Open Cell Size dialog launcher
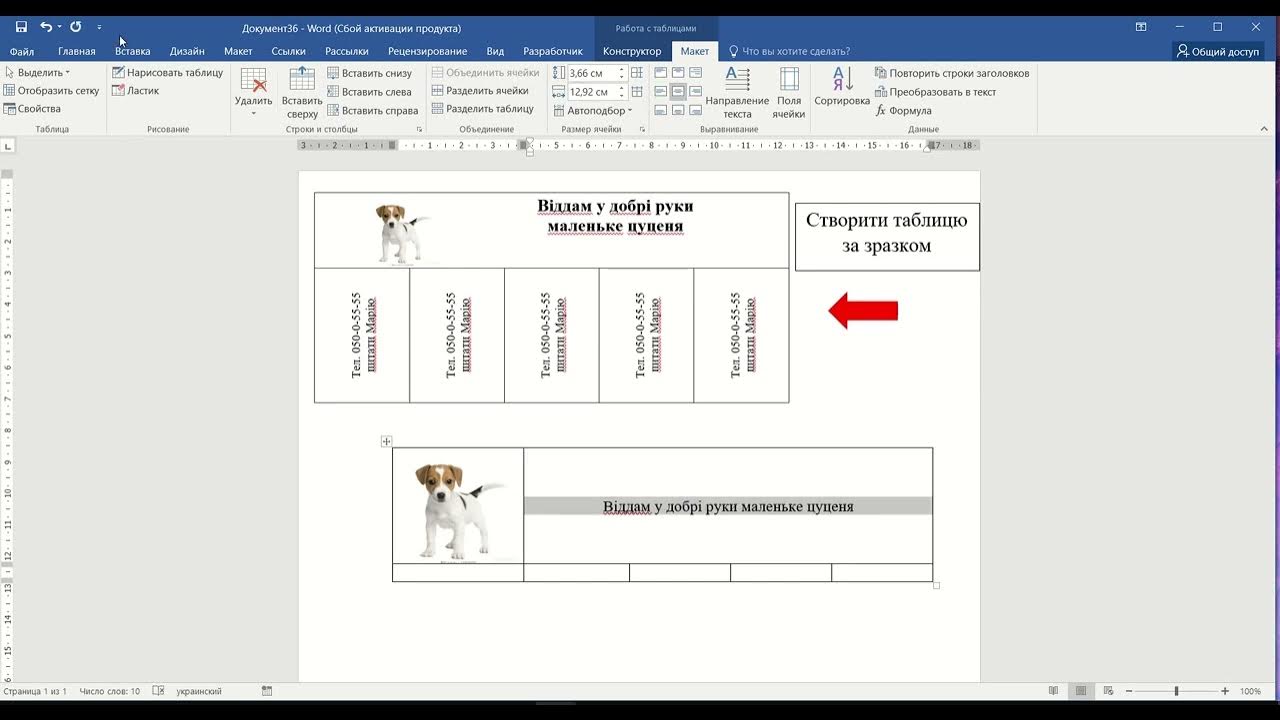The height and width of the screenshot is (720, 1280). (x=641, y=130)
